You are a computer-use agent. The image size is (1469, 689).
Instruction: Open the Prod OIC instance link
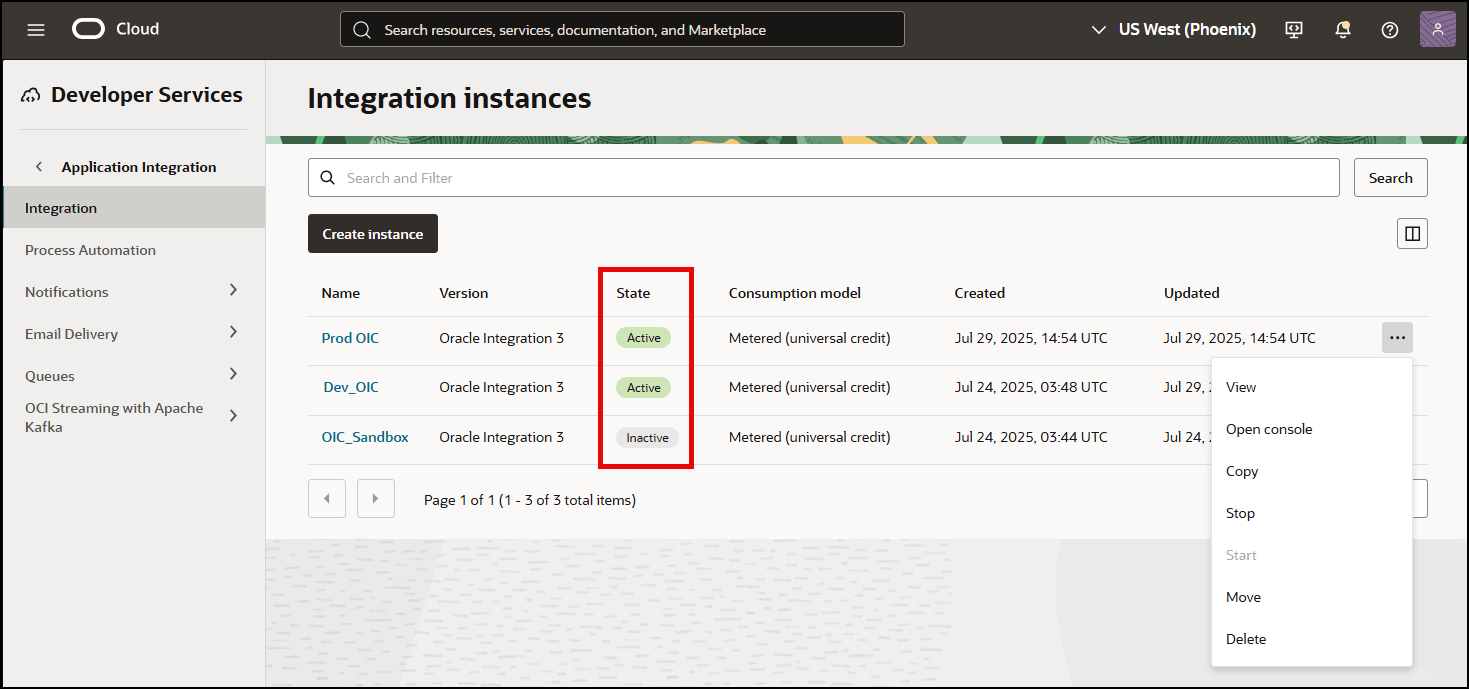(350, 337)
